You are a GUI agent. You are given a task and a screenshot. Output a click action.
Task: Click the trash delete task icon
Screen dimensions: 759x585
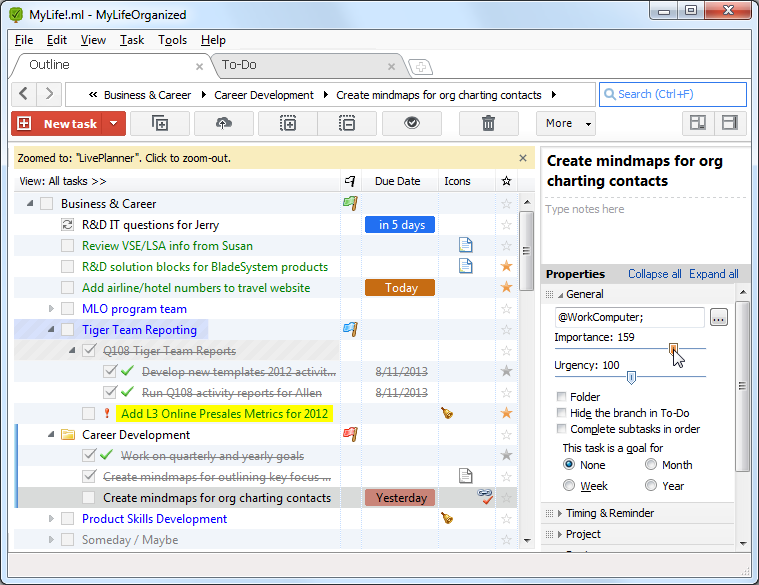tap(488, 123)
